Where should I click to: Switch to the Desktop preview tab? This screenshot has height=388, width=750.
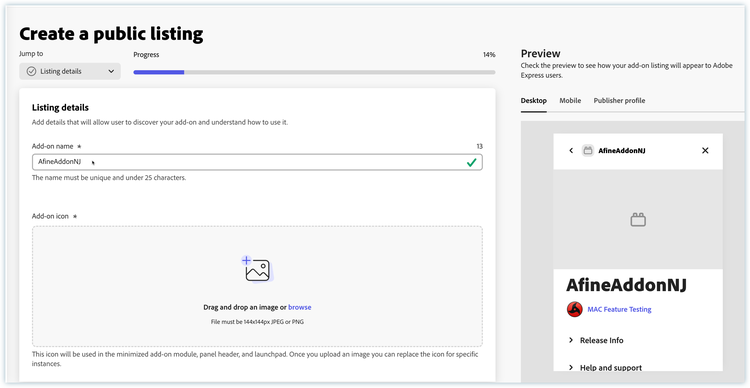coord(534,100)
